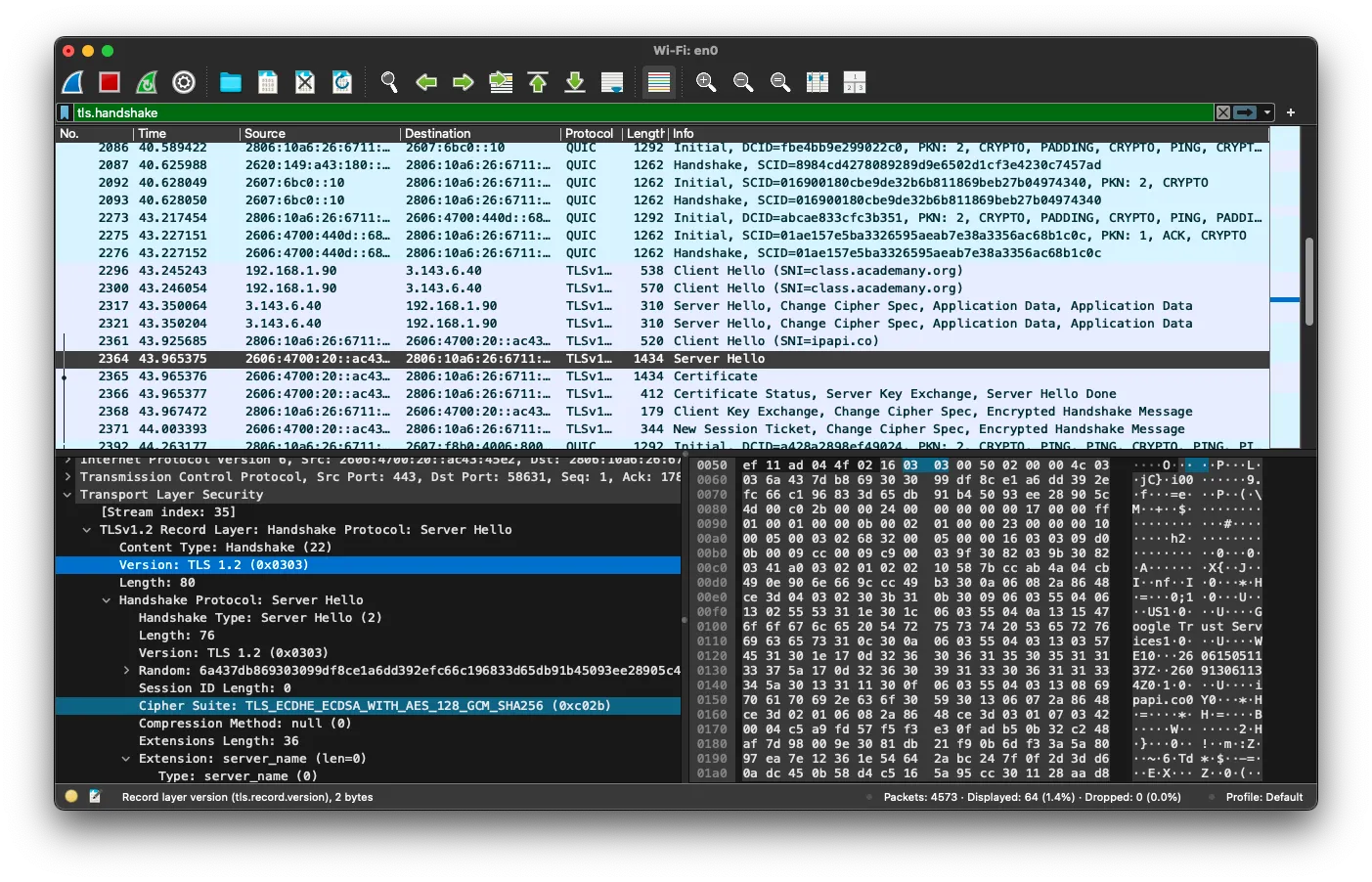Clear the display filter with the X button
The image size is (1372, 882).
[x=1222, y=112]
